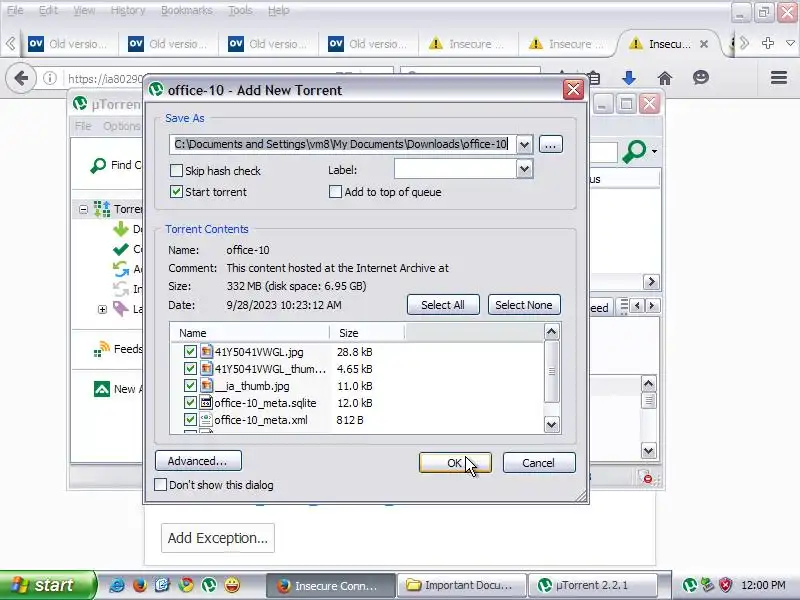Open the uTorrent search provider dropdown arrow
The image size is (800, 600).
pyautogui.click(x=654, y=152)
